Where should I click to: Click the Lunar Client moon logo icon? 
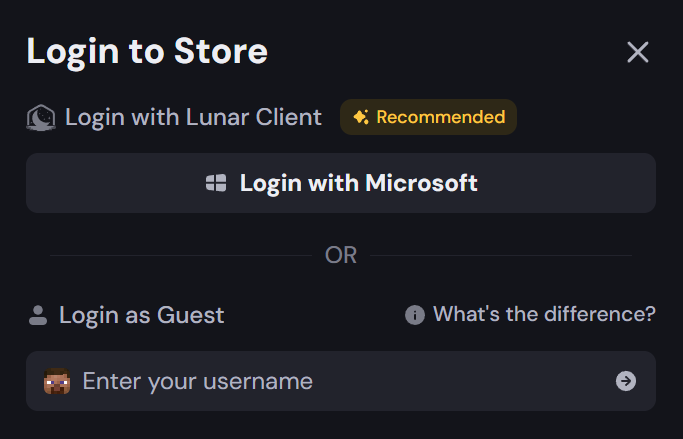pos(41,118)
